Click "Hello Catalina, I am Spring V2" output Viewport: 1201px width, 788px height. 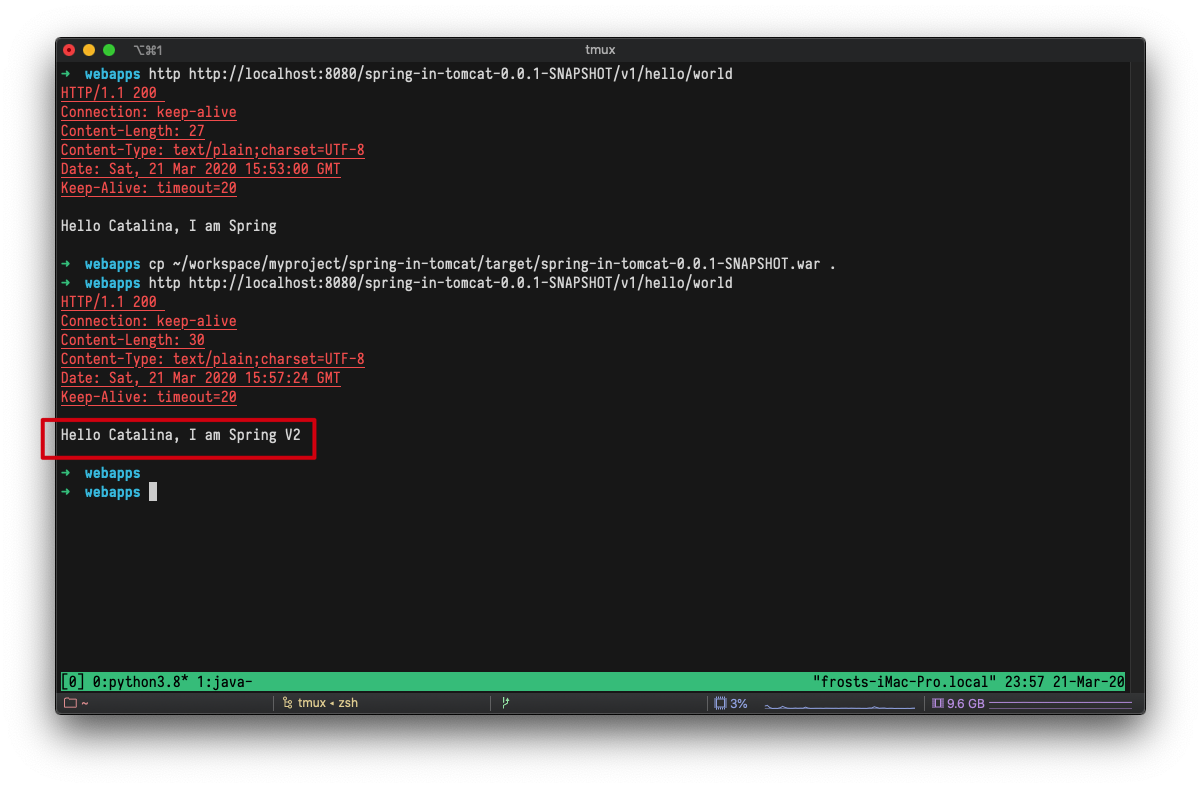[x=181, y=435]
